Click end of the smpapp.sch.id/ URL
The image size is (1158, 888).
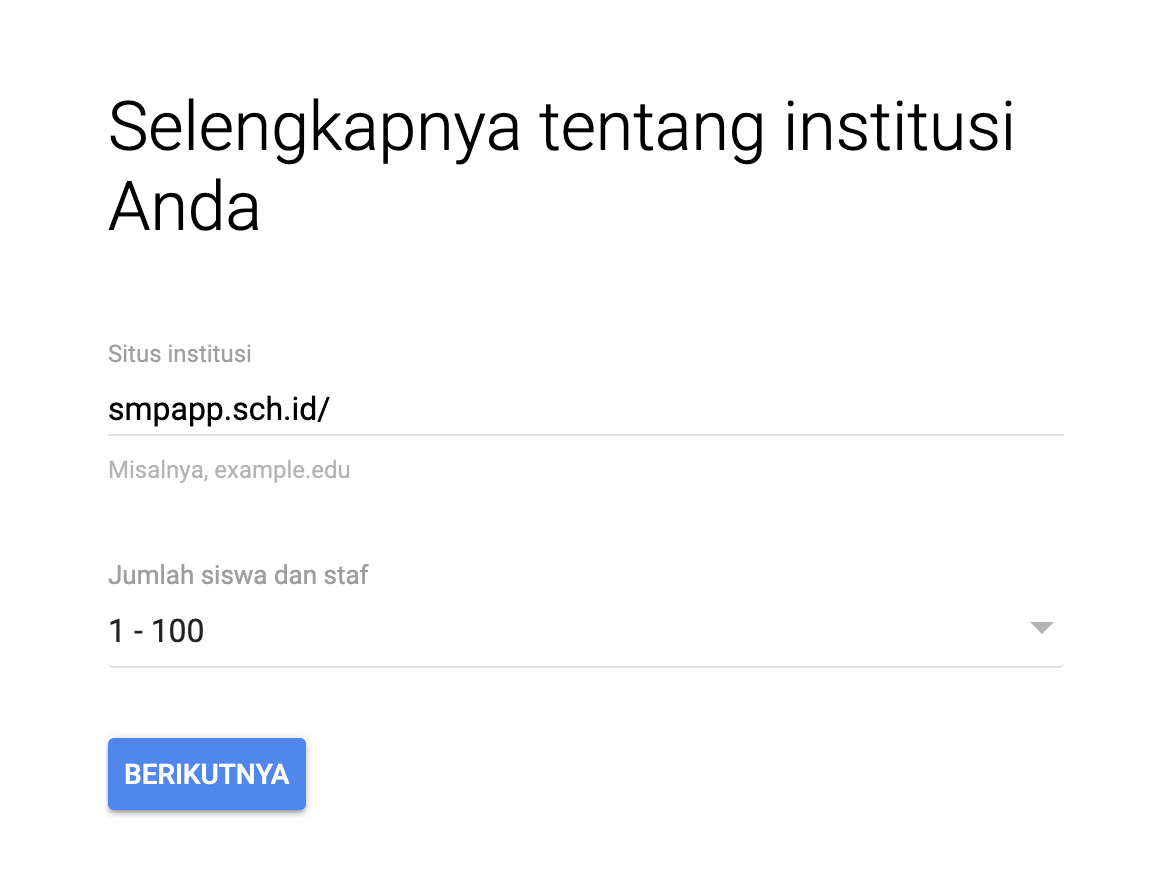[331, 408]
